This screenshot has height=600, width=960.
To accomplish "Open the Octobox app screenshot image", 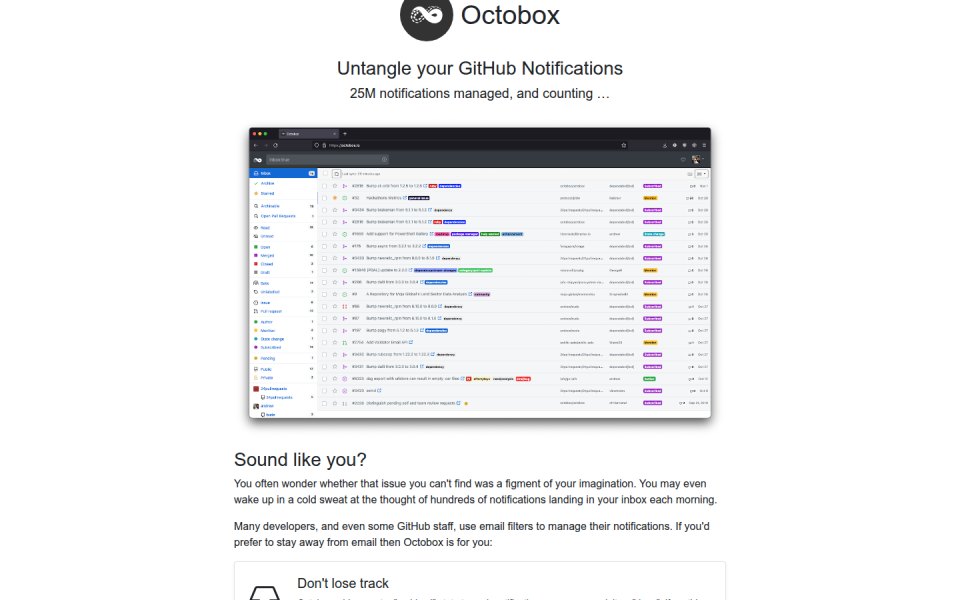I will coord(480,273).
